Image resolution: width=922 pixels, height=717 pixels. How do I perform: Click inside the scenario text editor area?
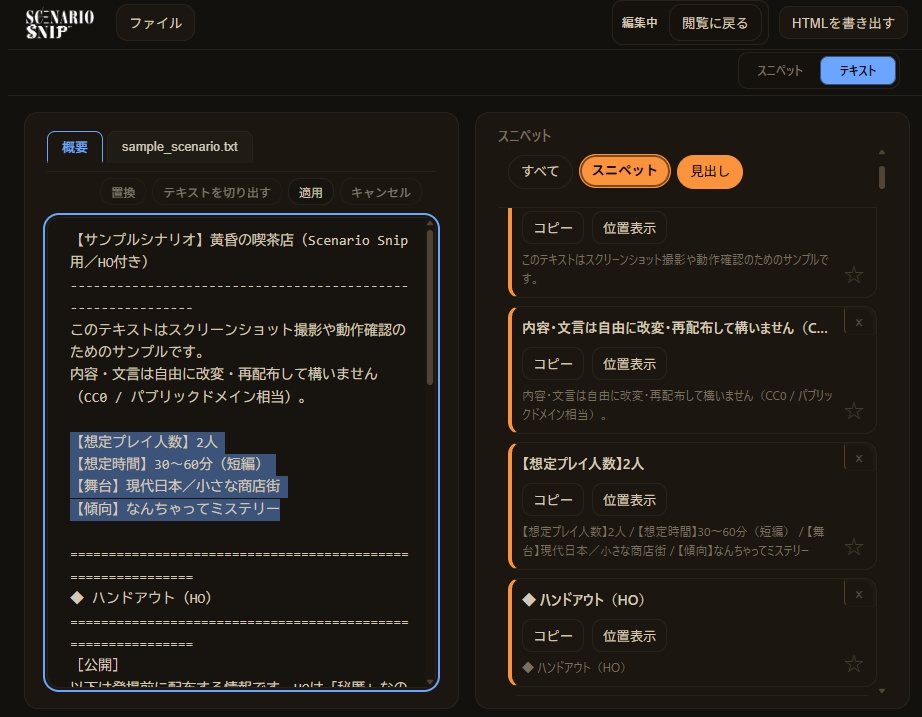click(x=241, y=452)
